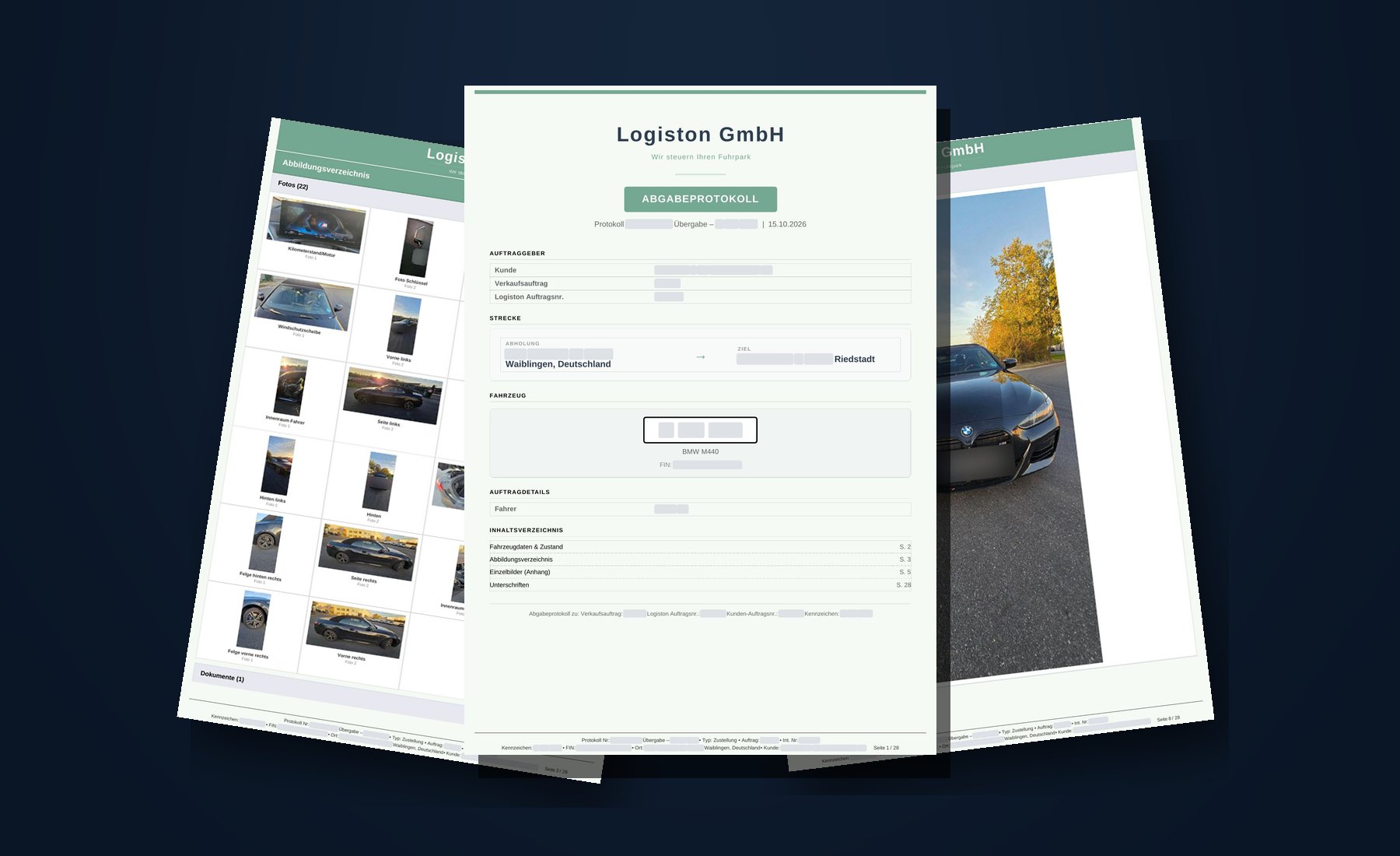Click the 'Logiston Auftragsnr.' row label
1400x856 pixels.
(x=529, y=296)
